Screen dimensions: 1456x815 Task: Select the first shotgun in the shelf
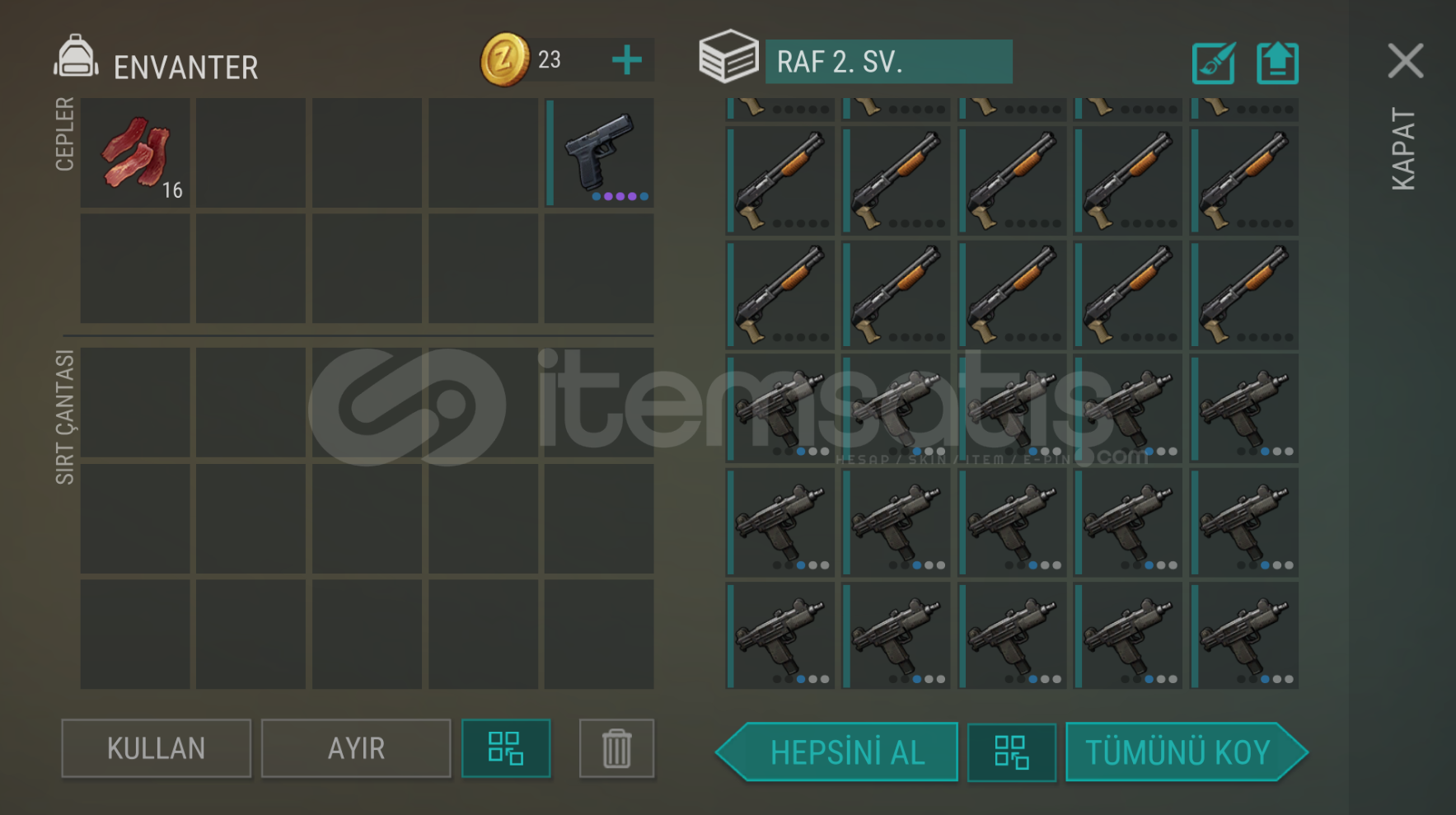pos(779,180)
